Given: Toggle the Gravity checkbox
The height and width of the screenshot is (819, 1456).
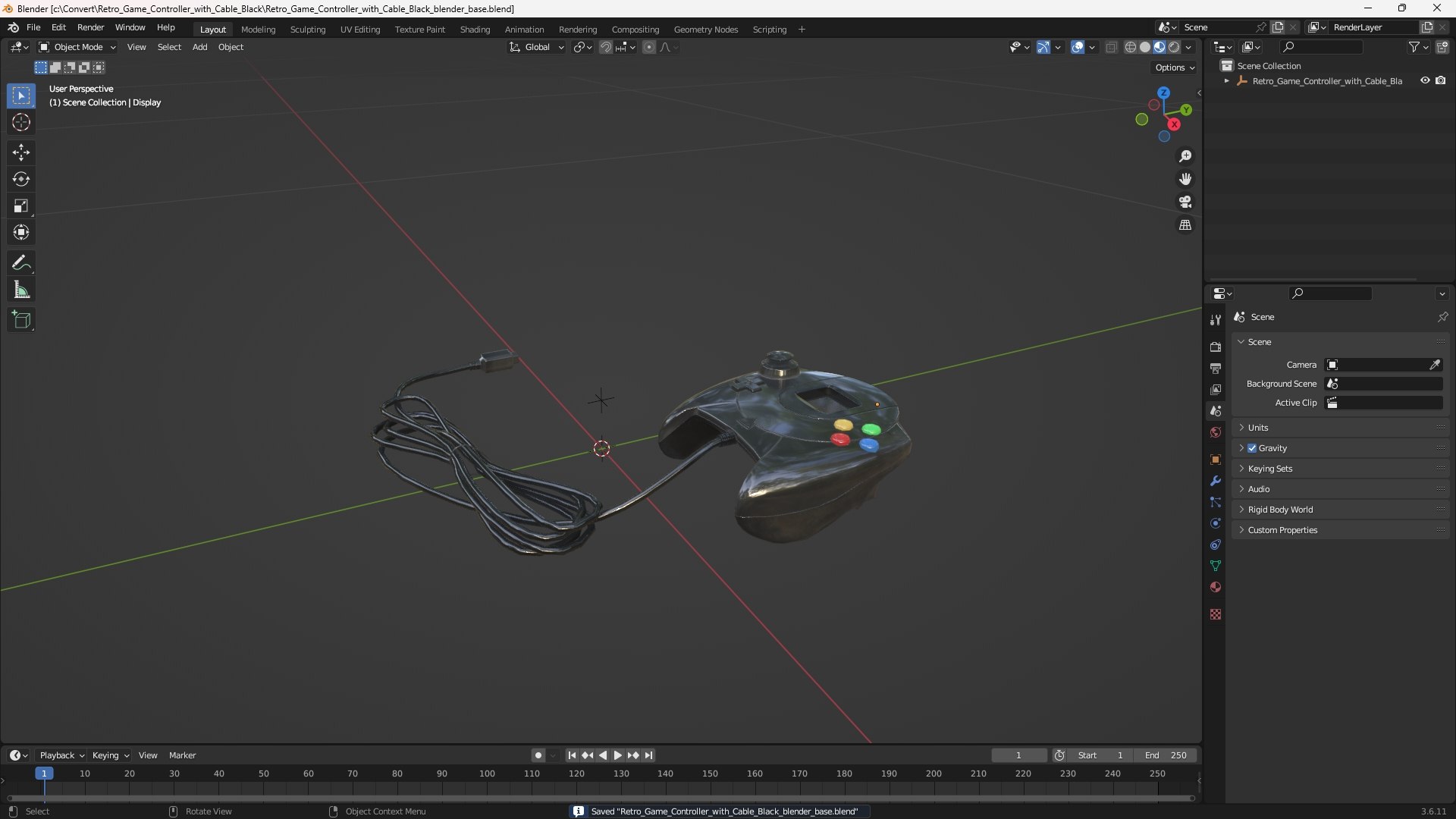Looking at the screenshot, I should [x=1252, y=448].
